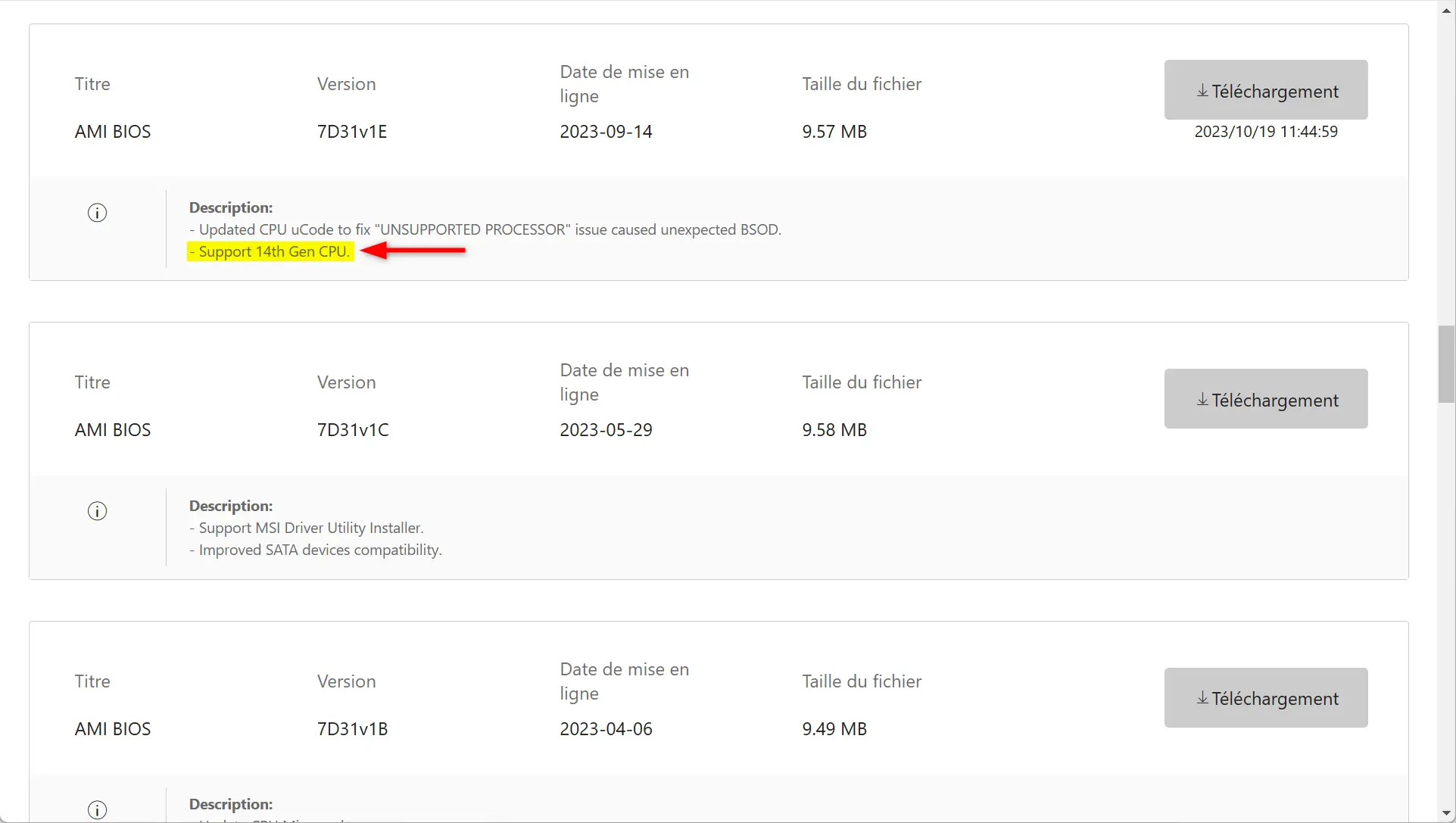Screen dimensions: 1456x823
Task: Click scrollbar down arrow
Action: point(1447,814)
